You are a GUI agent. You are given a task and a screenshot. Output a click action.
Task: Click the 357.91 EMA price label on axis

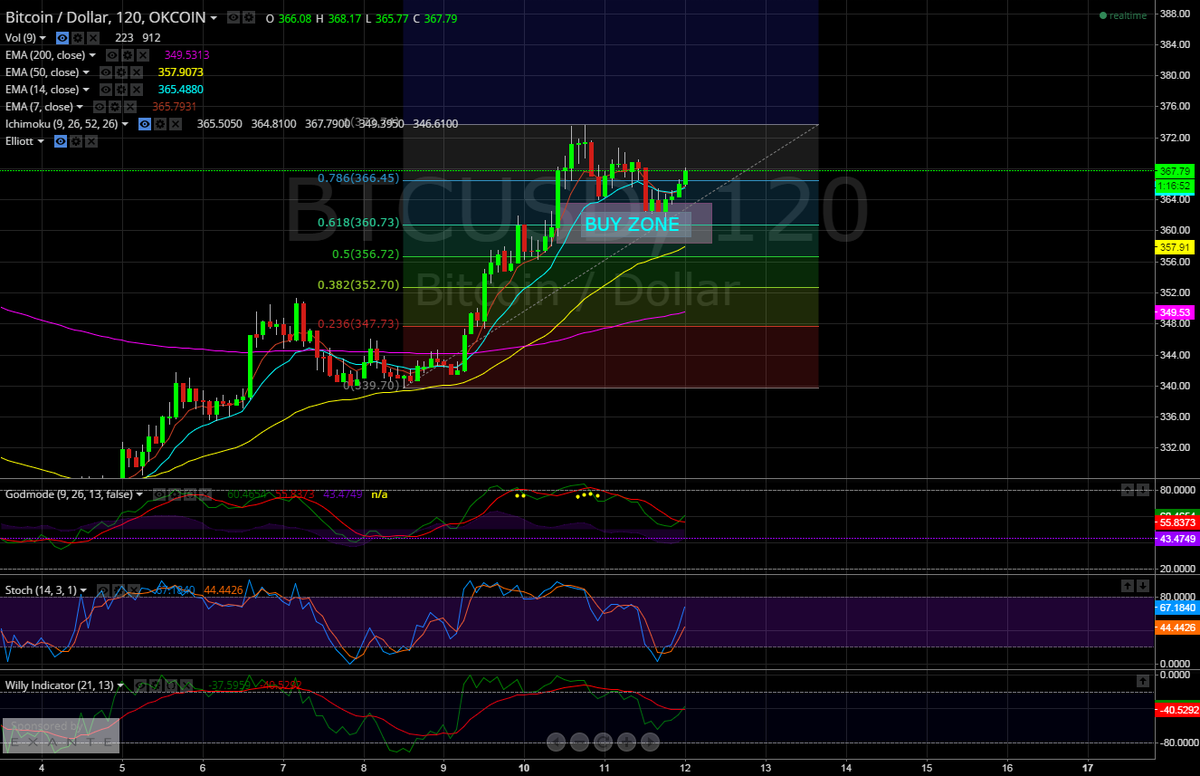coord(1174,246)
